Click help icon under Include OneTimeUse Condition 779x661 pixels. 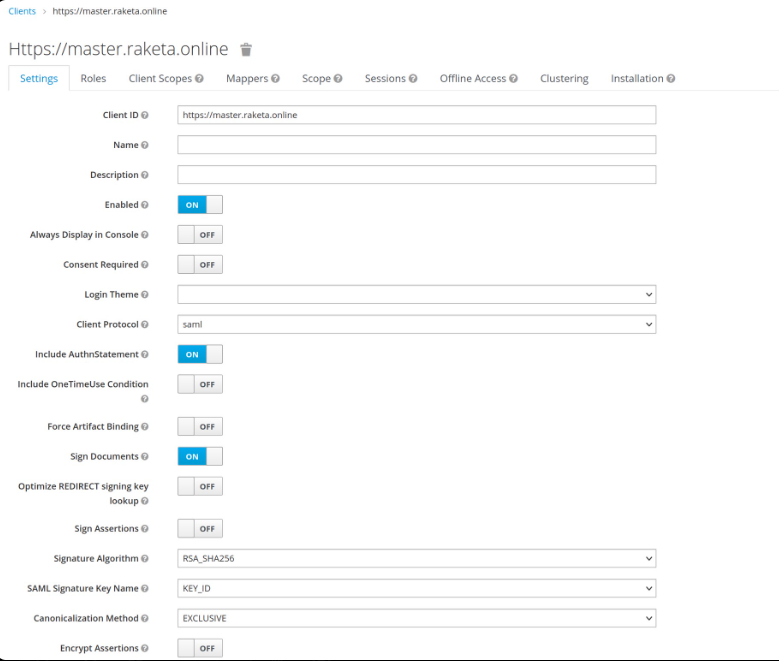click(145, 399)
